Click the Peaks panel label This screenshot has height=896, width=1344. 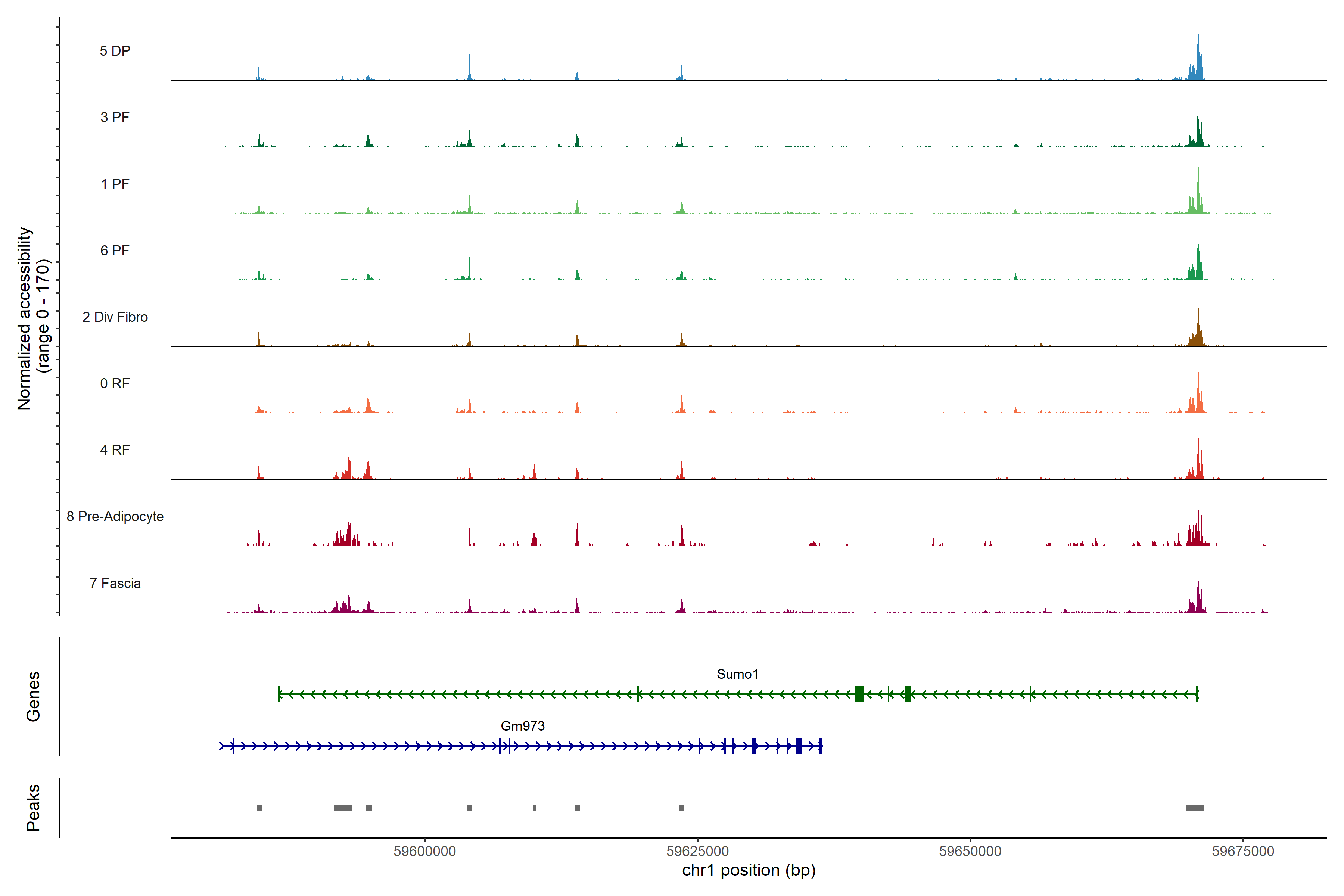33,808
